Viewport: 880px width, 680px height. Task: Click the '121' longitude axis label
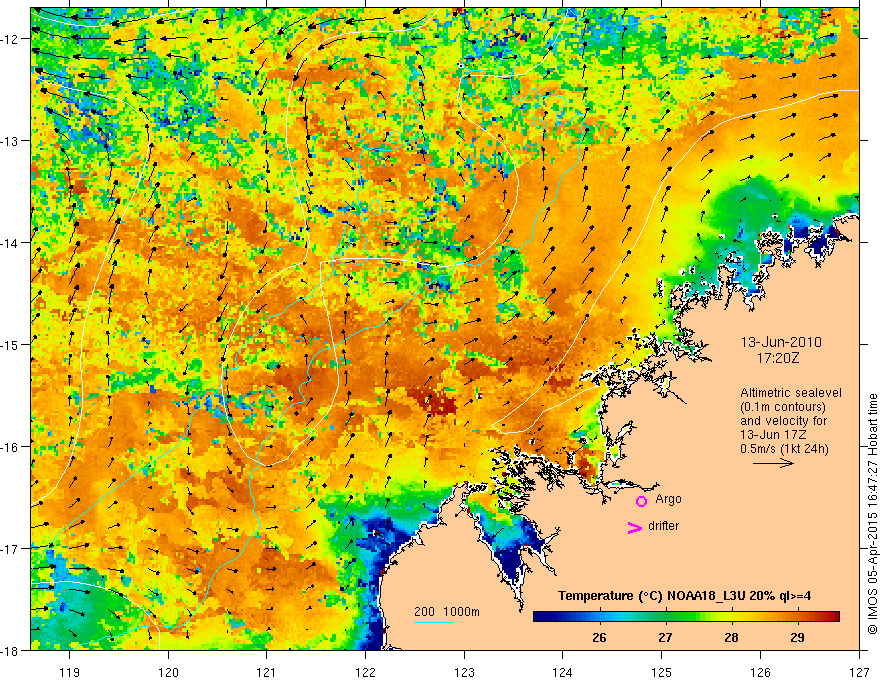pyautogui.click(x=267, y=672)
